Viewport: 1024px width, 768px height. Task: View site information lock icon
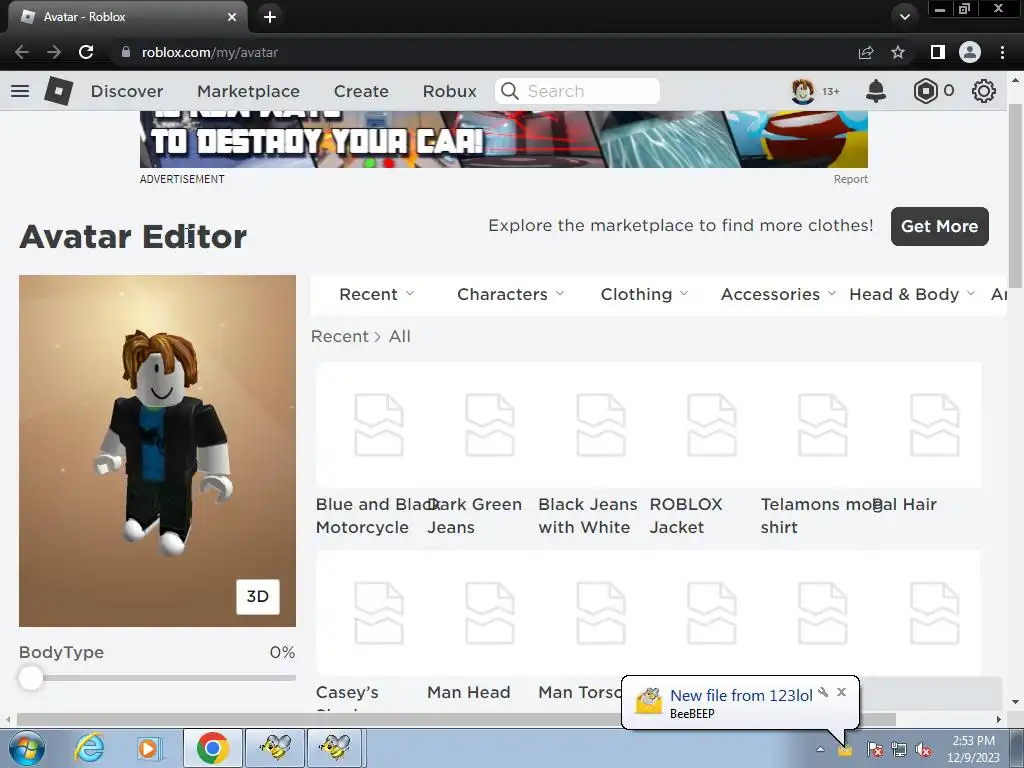click(126, 52)
